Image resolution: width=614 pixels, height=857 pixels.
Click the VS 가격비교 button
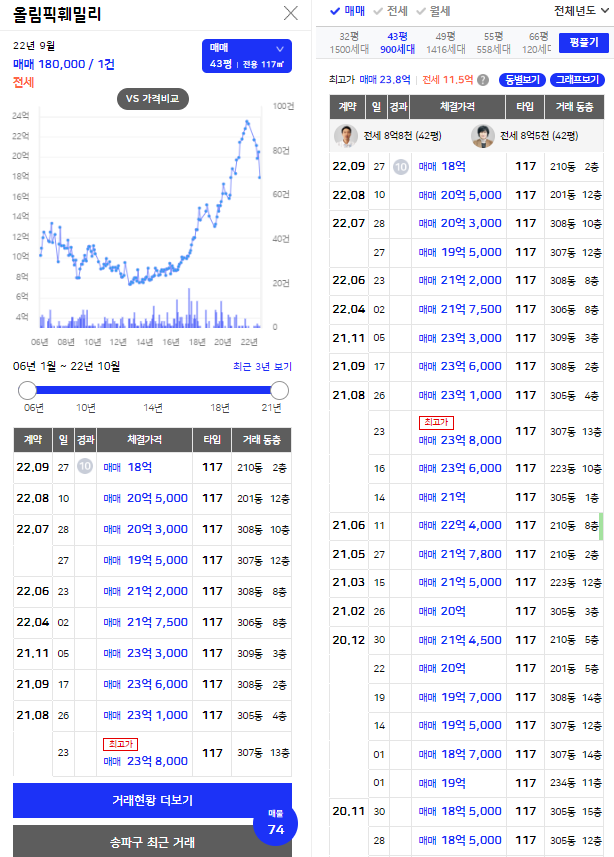click(x=153, y=99)
